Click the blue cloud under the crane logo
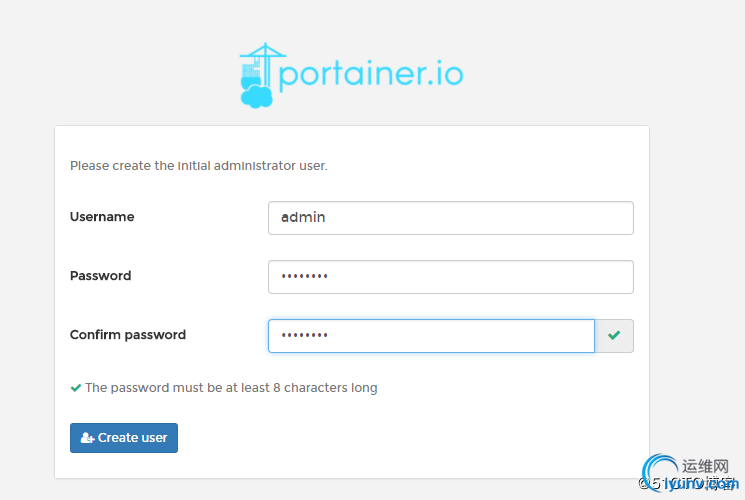 (x=257, y=96)
